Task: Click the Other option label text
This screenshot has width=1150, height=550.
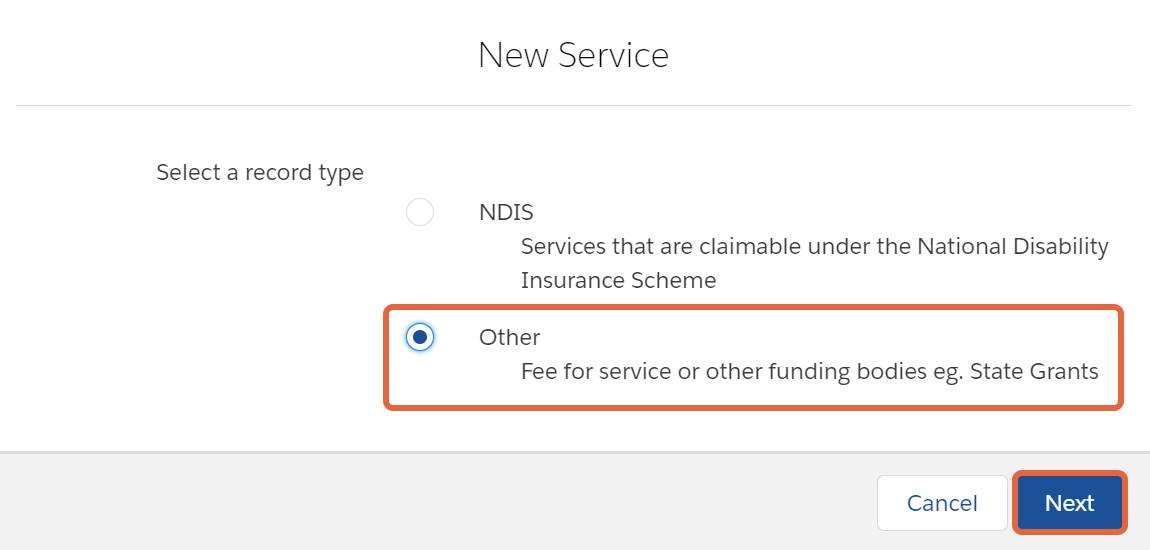Action: (x=510, y=337)
